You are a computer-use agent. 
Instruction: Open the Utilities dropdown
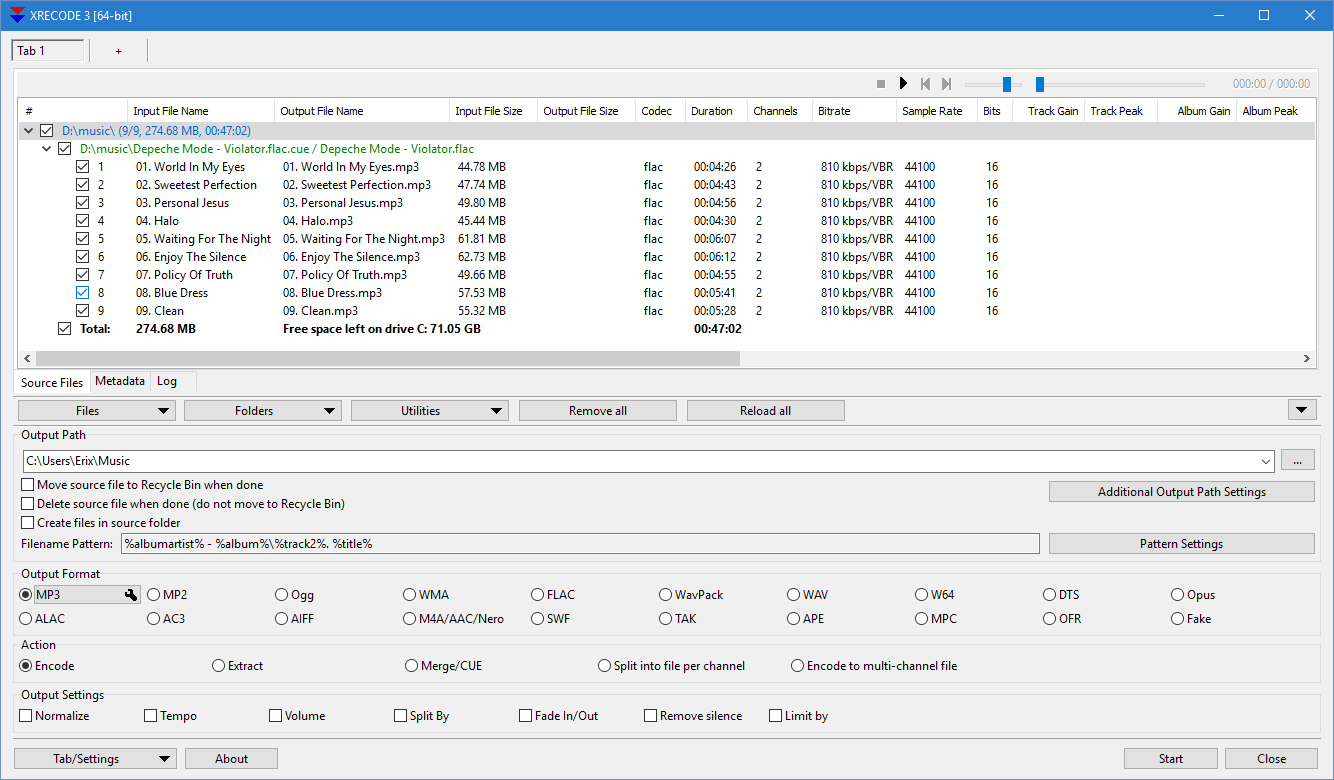tap(429, 410)
